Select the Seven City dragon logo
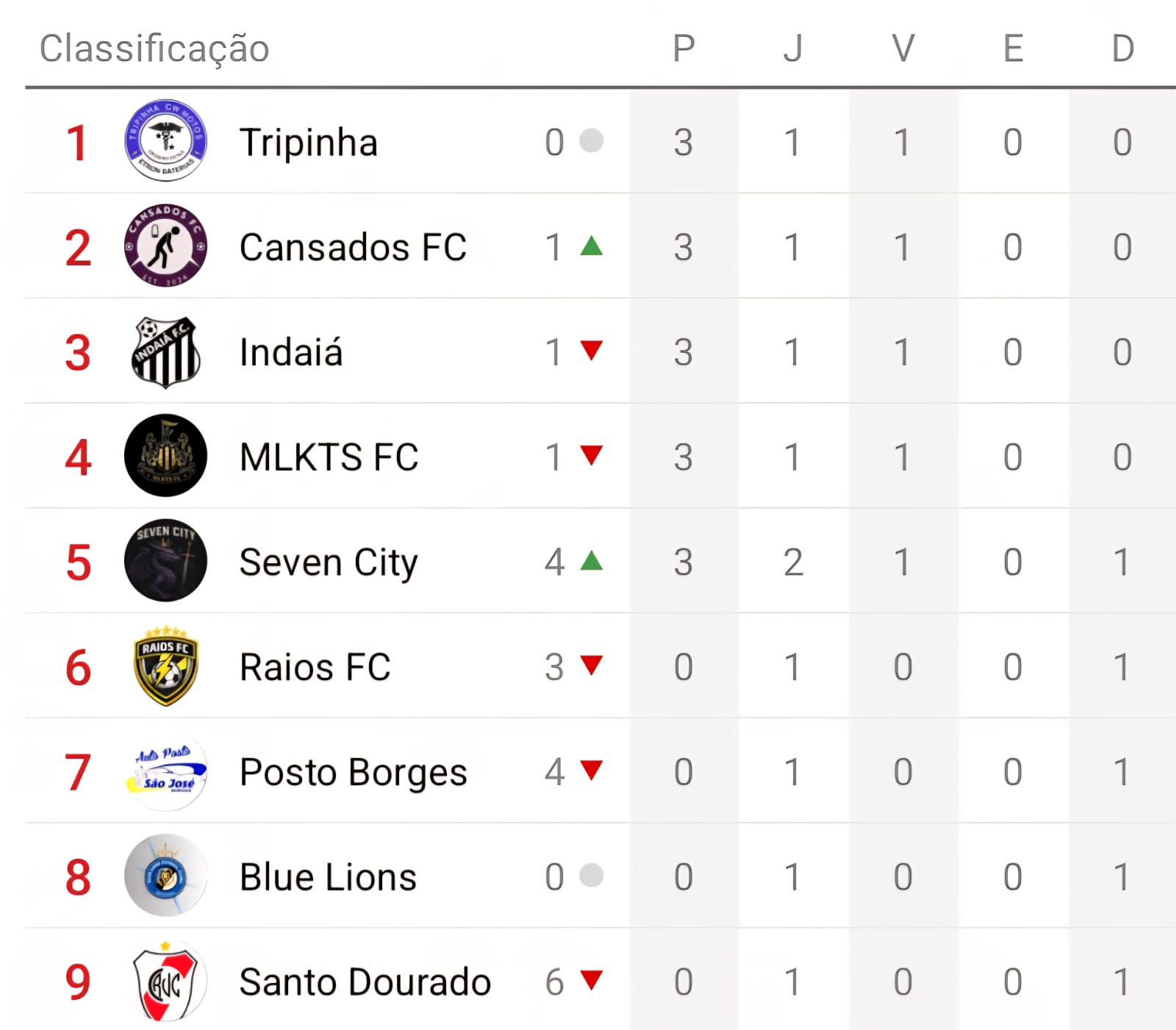This screenshot has height=1030, width=1176. [x=165, y=561]
